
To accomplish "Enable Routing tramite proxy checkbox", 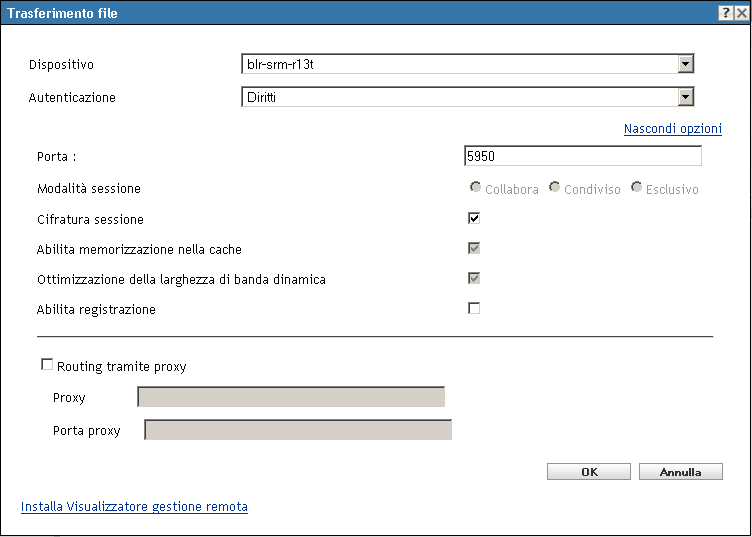I will [x=47, y=366].
